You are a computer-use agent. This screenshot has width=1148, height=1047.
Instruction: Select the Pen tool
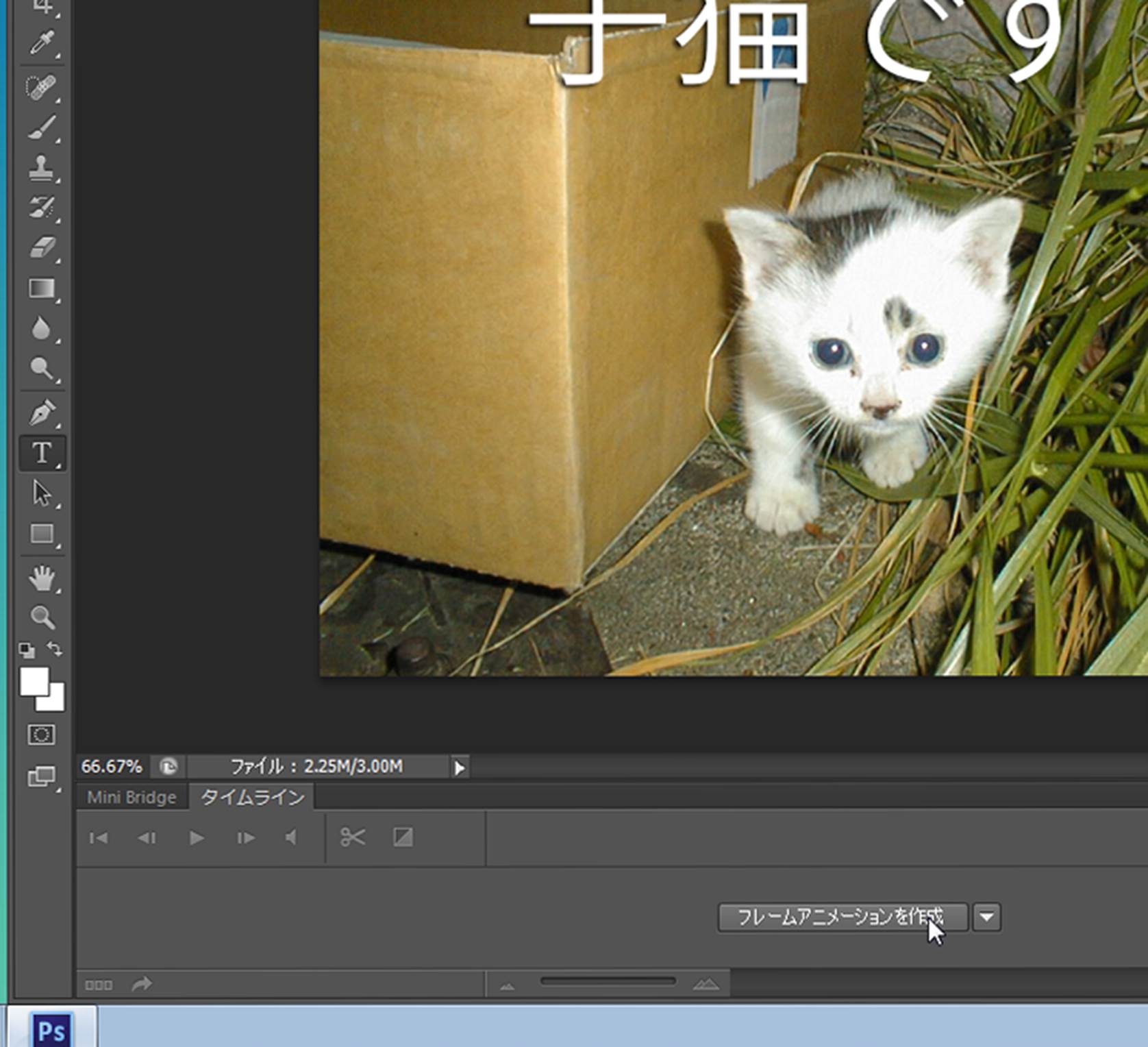[x=41, y=412]
